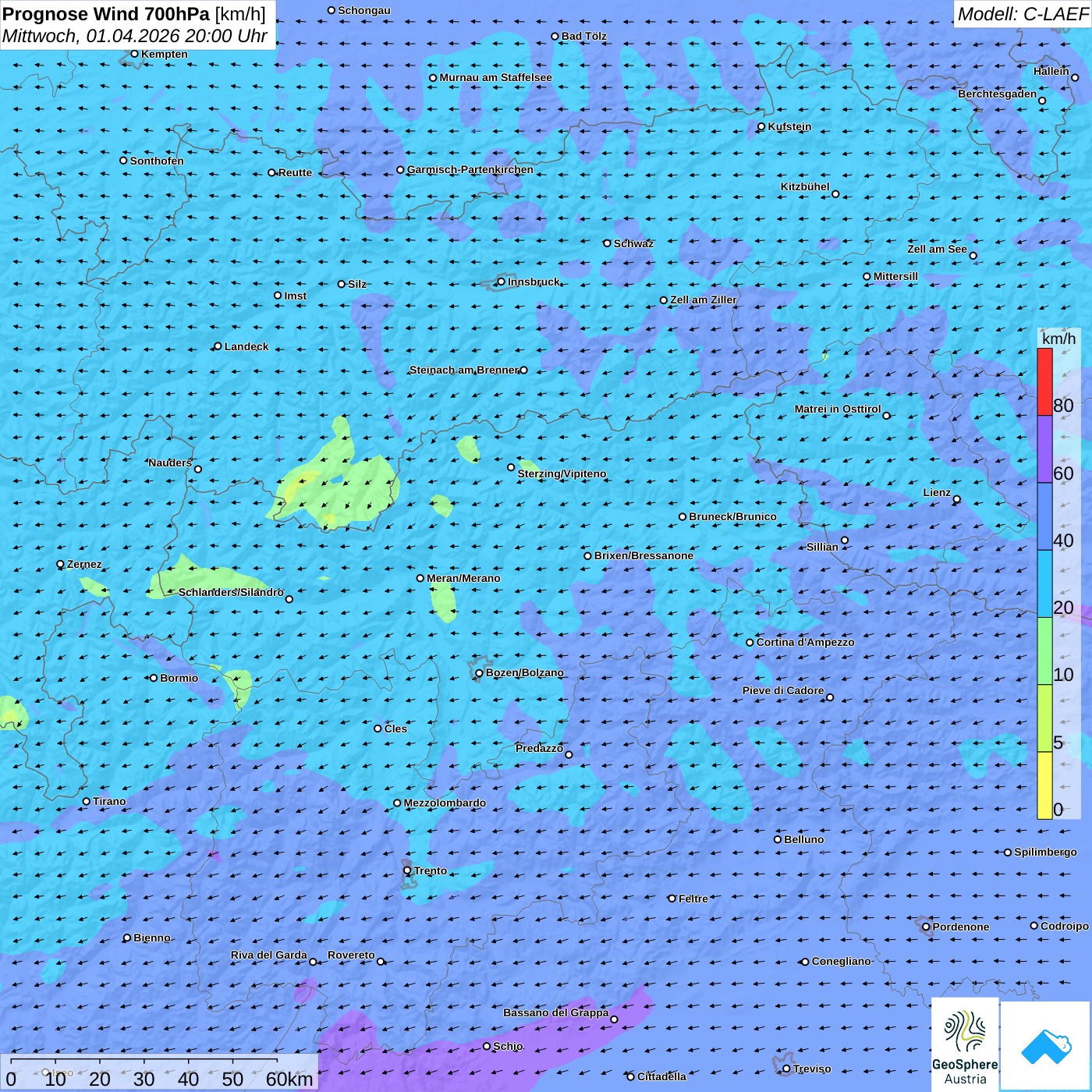
Task: Click the 'Berchtesgaden' label
Action: coord(998,94)
